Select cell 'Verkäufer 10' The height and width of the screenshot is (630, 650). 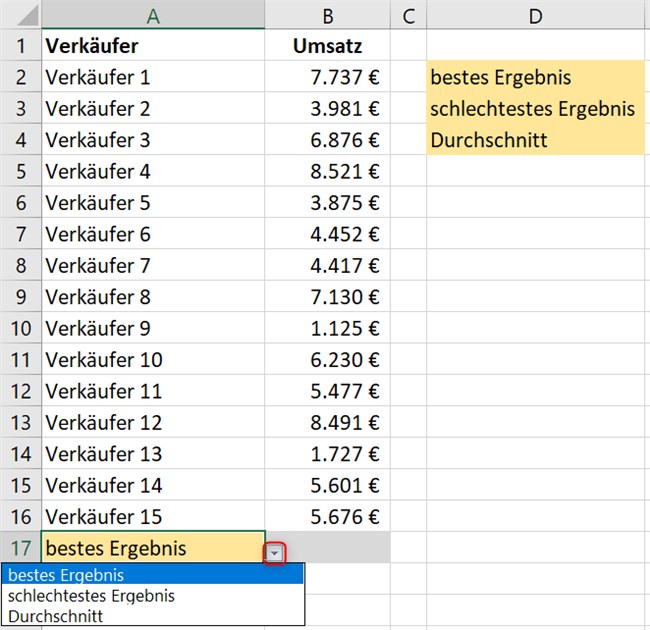[153, 359]
